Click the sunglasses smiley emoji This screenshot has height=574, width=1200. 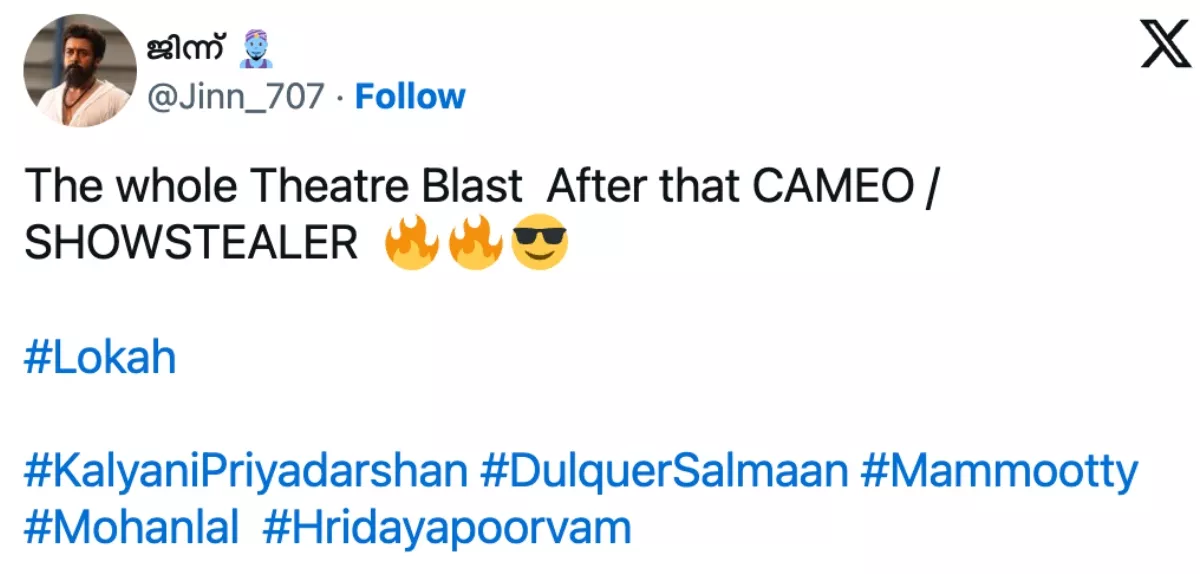(539, 245)
